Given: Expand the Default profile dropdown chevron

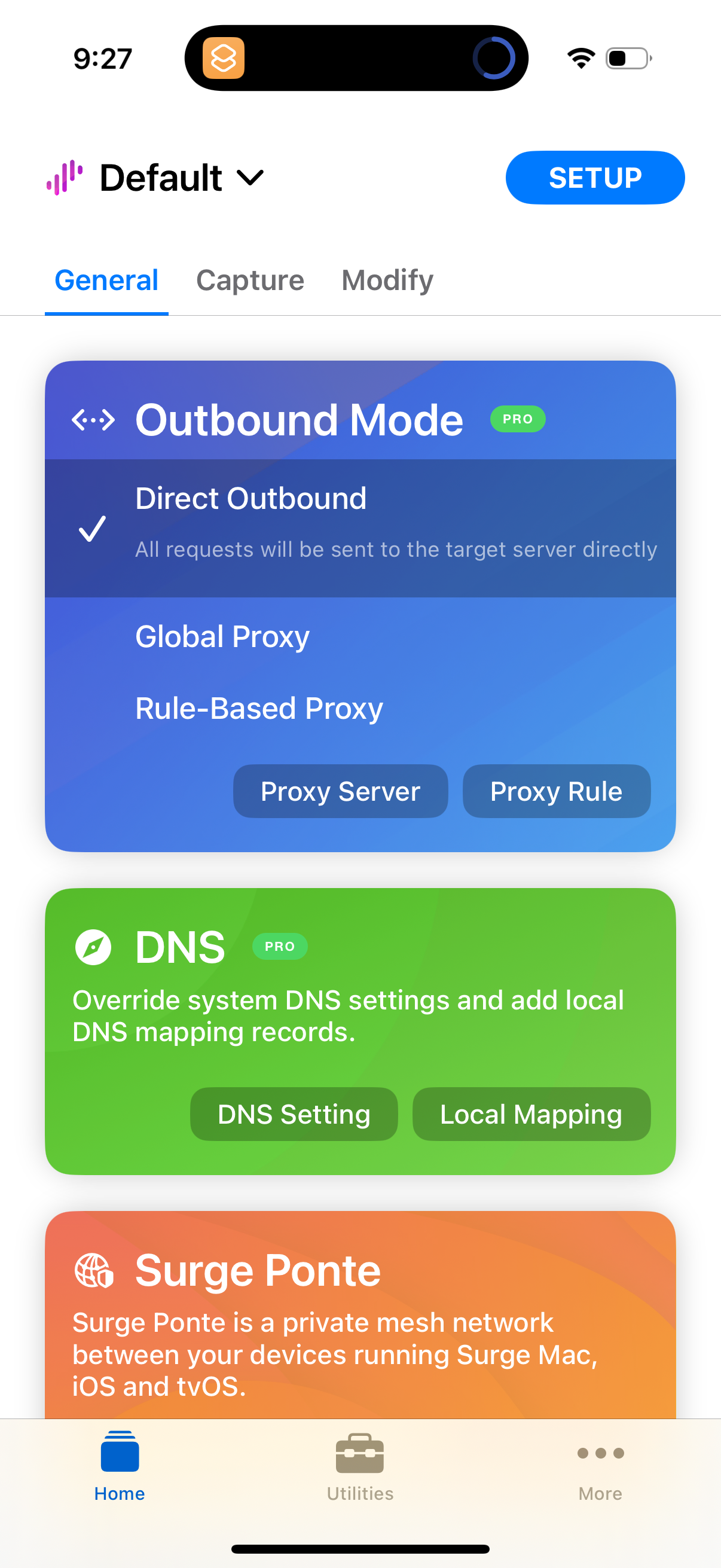Looking at the screenshot, I should (250, 178).
